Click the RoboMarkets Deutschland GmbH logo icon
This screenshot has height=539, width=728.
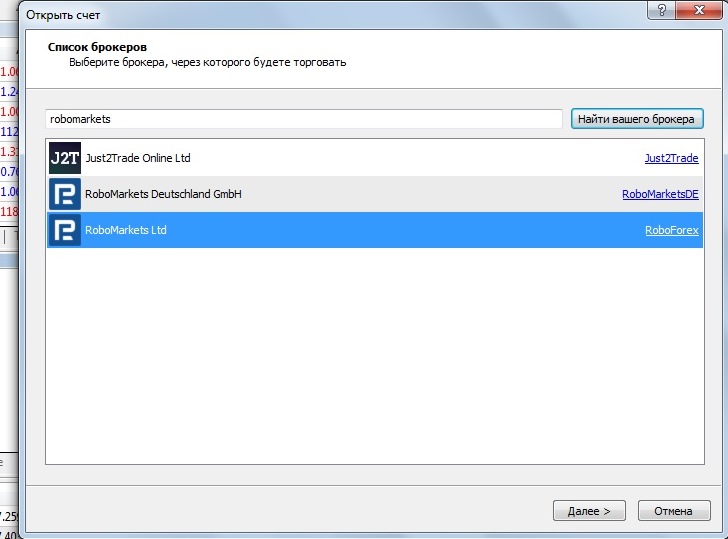click(x=65, y=194)
